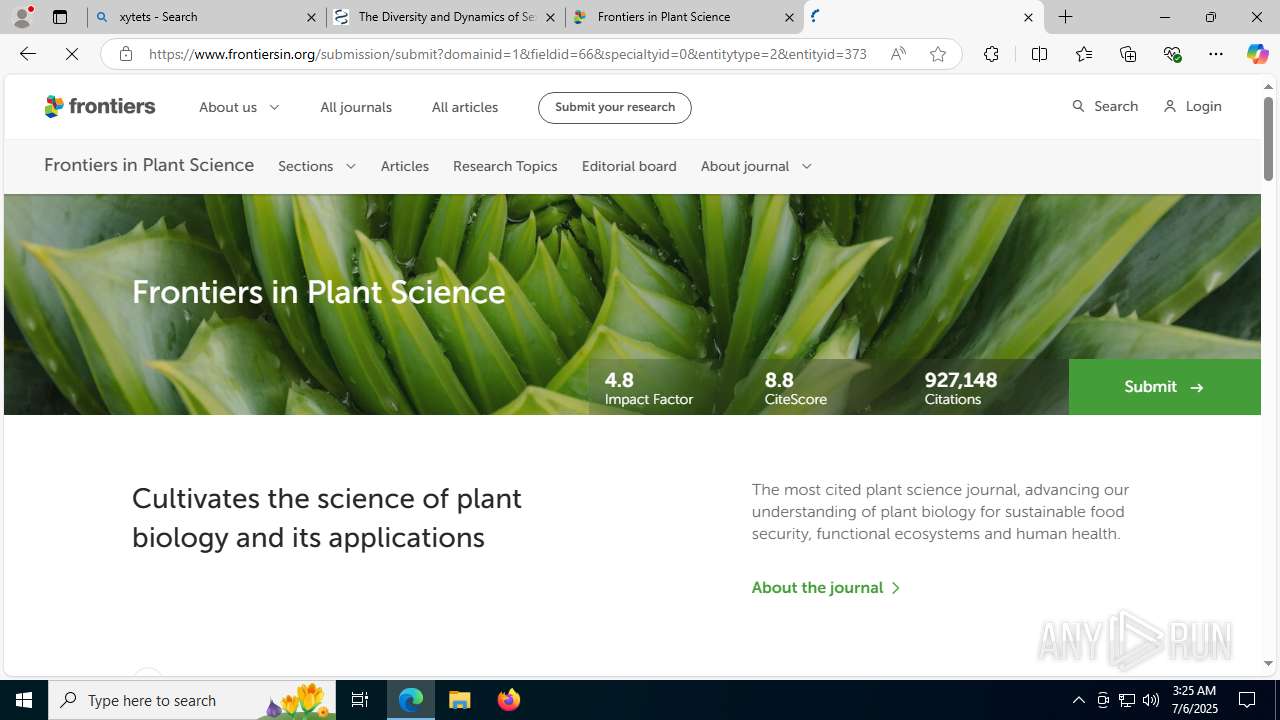The image size is (1280, 720).
Task: Expand the About us dropdown
Action: click(x=239, y=107)
